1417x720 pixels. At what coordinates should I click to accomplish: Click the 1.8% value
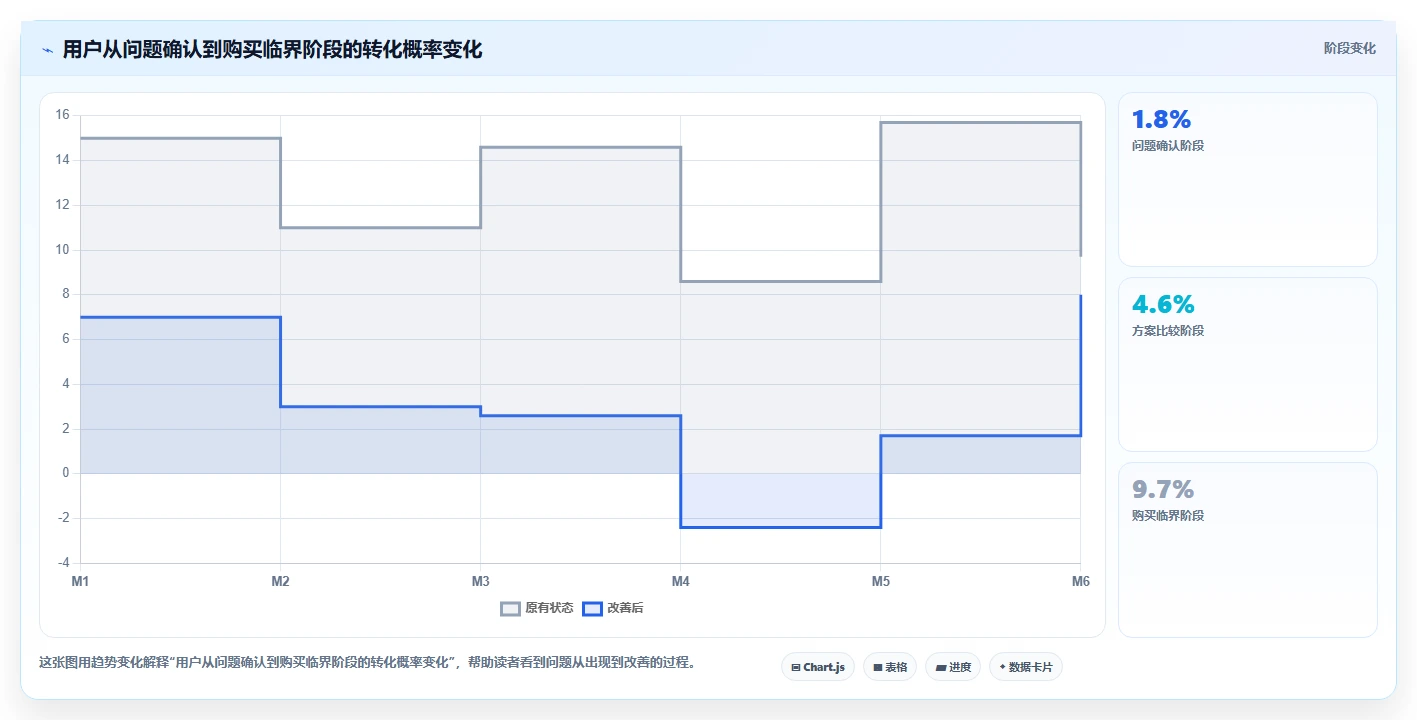click(1161, 120)
